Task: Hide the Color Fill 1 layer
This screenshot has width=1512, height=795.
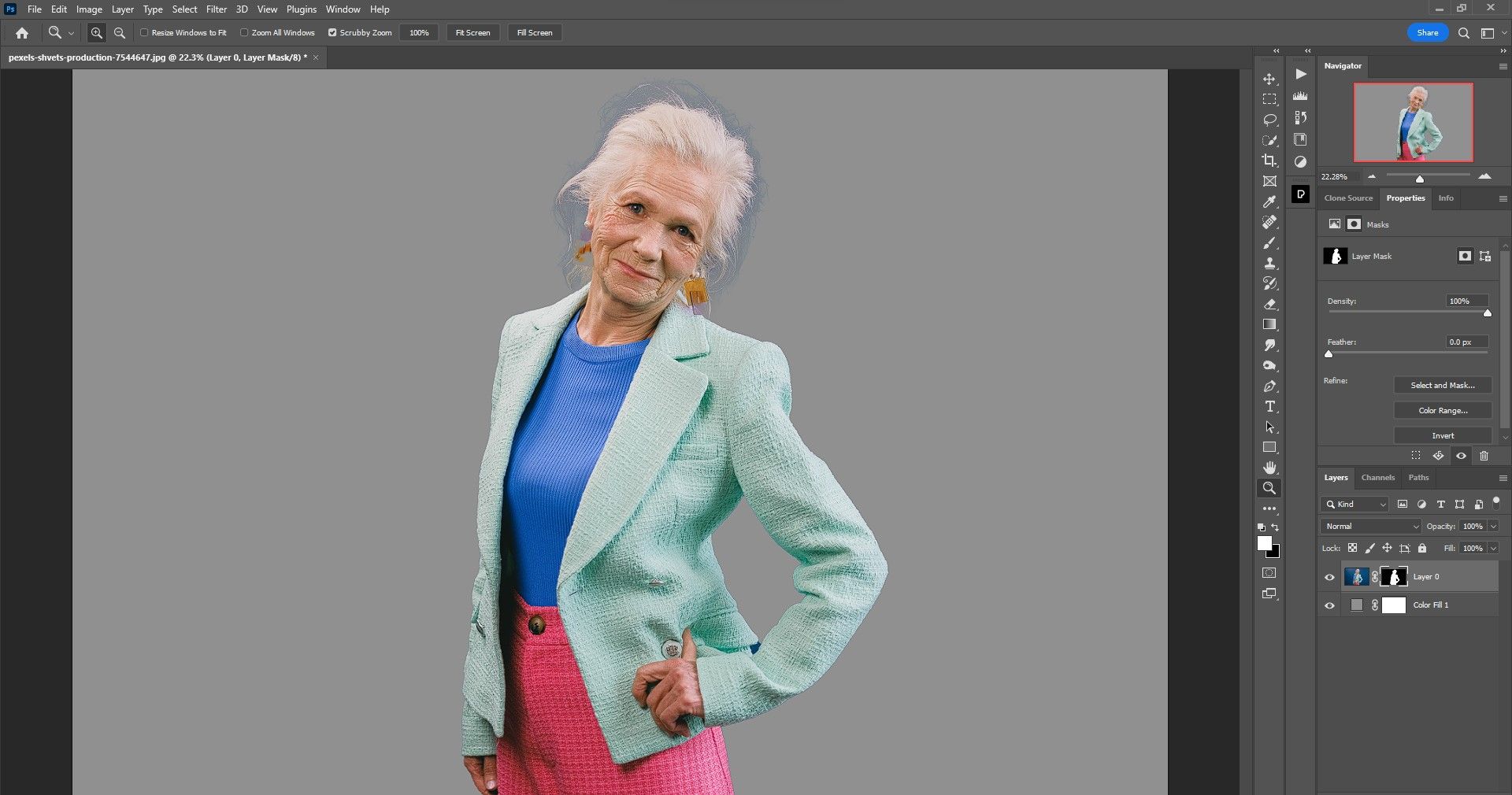Action: coord(1329,605)
